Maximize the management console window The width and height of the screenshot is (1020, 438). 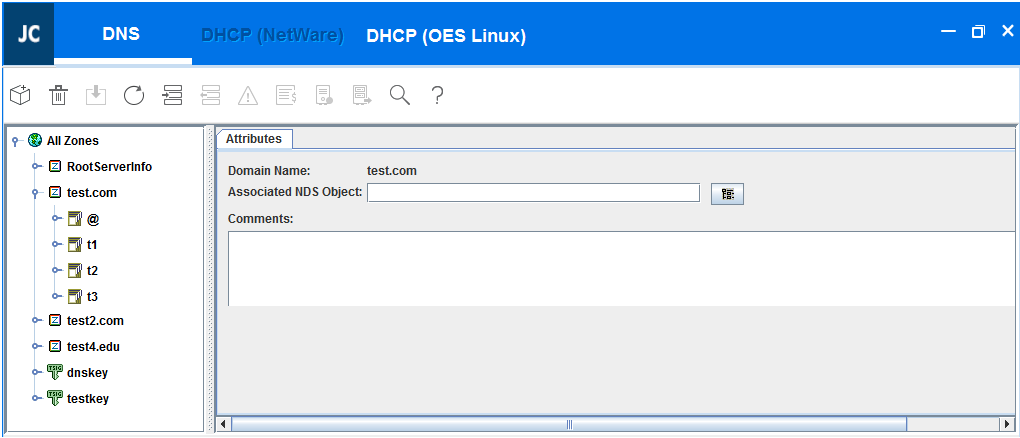pos(978,31)
